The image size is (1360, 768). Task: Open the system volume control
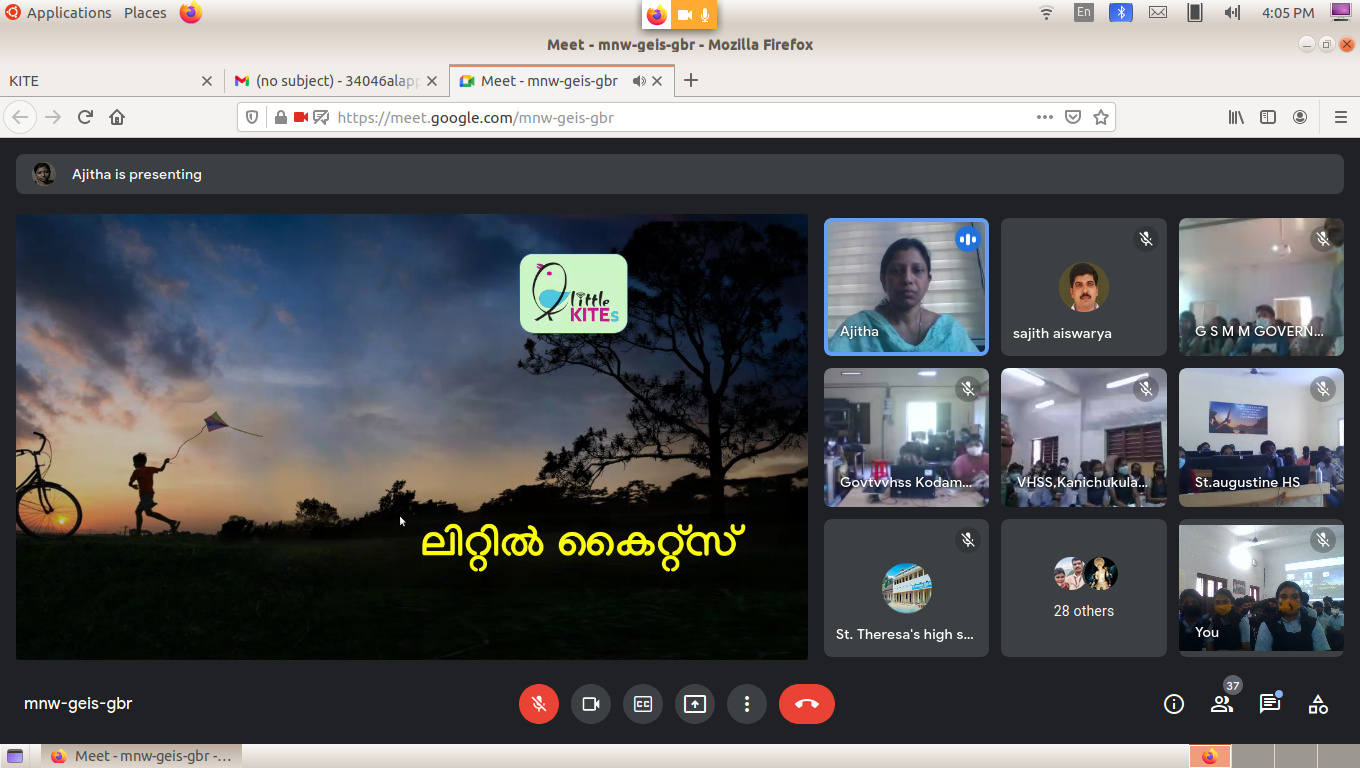click(1232, 13)
